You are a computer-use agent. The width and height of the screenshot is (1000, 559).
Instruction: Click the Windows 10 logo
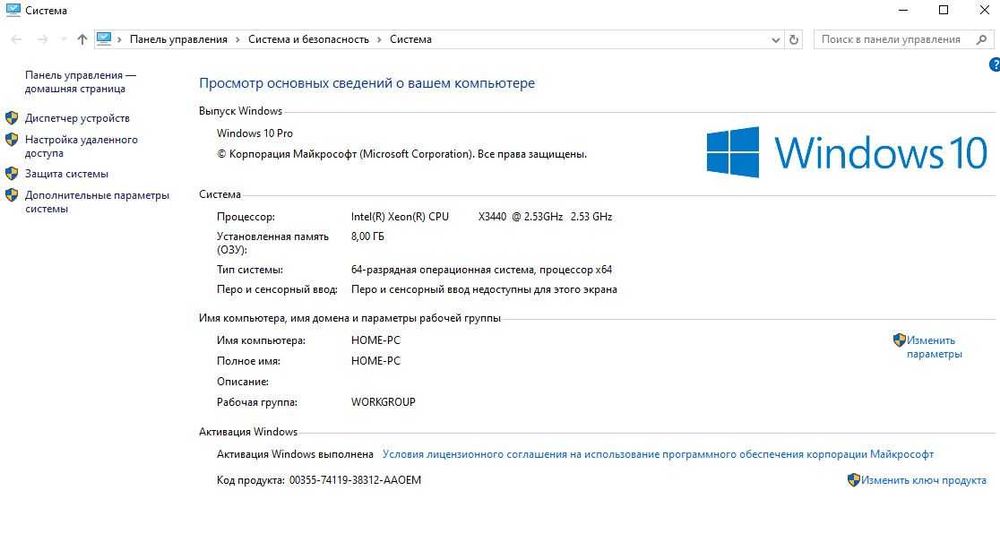[847, 152]
